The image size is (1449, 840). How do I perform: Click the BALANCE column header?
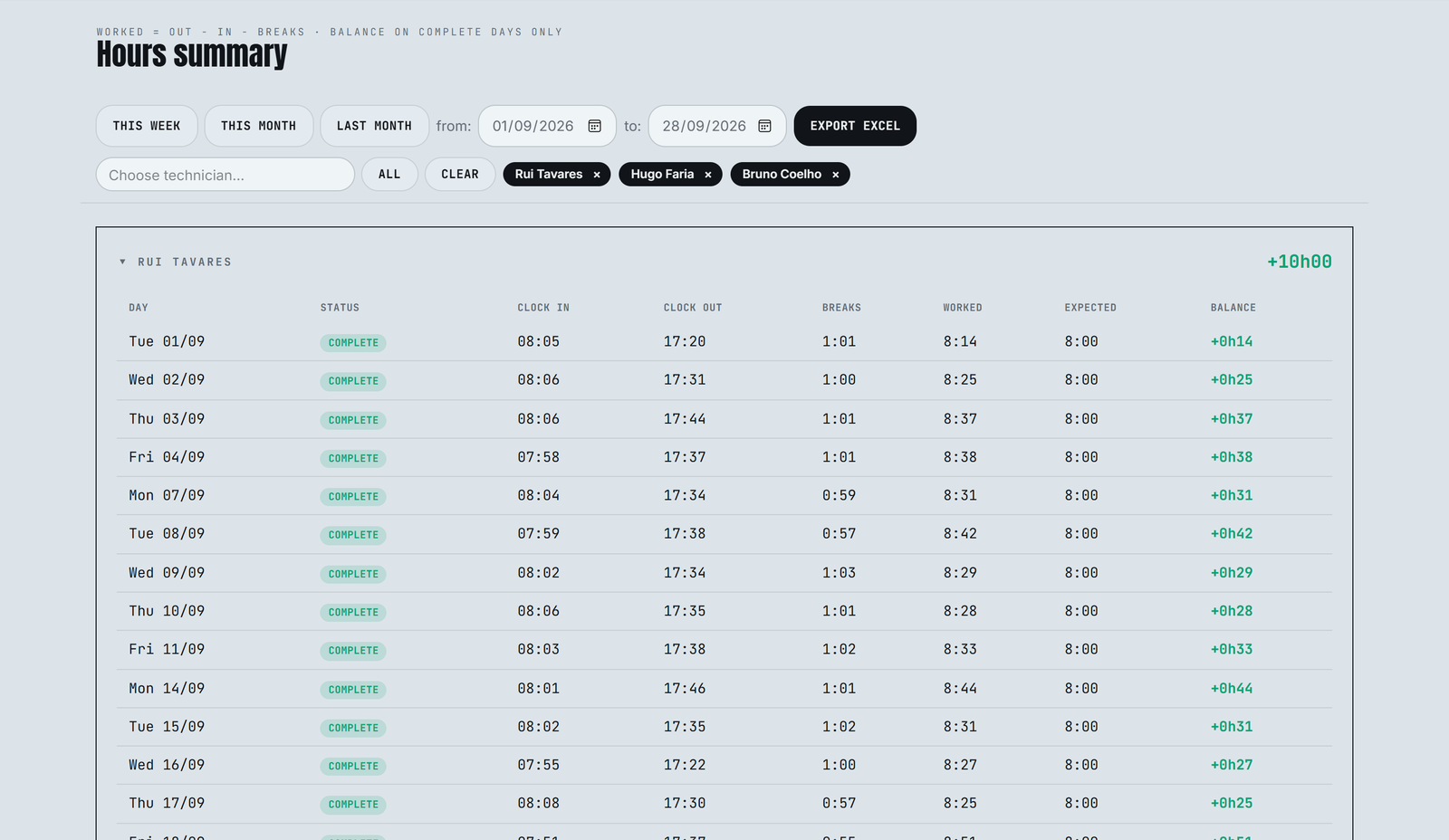click(x=1233, y=308)
